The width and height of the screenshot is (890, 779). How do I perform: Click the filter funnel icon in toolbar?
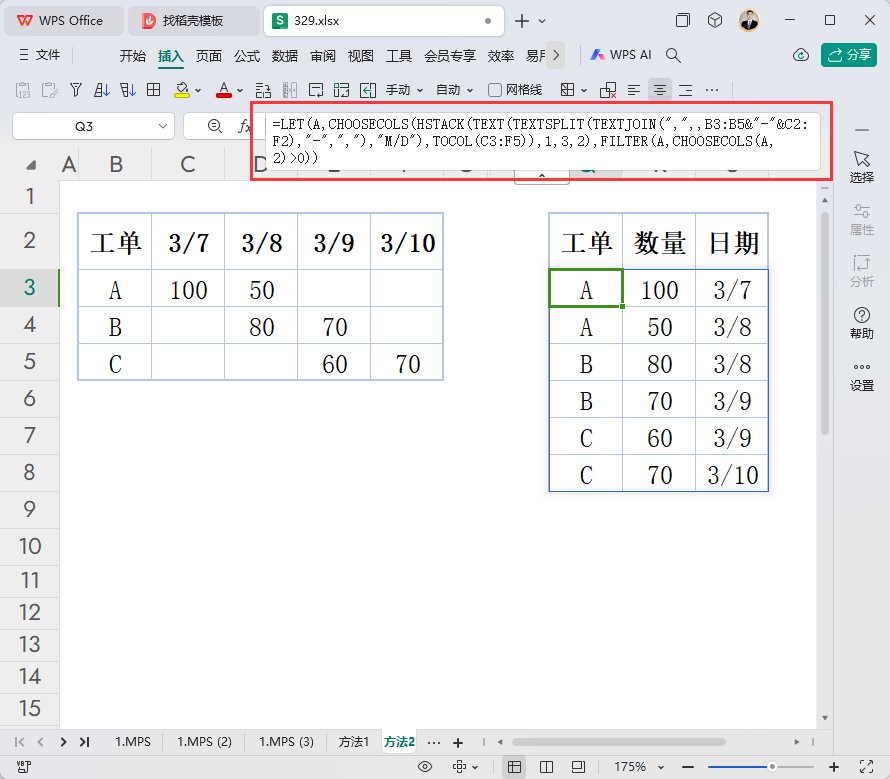75,90
